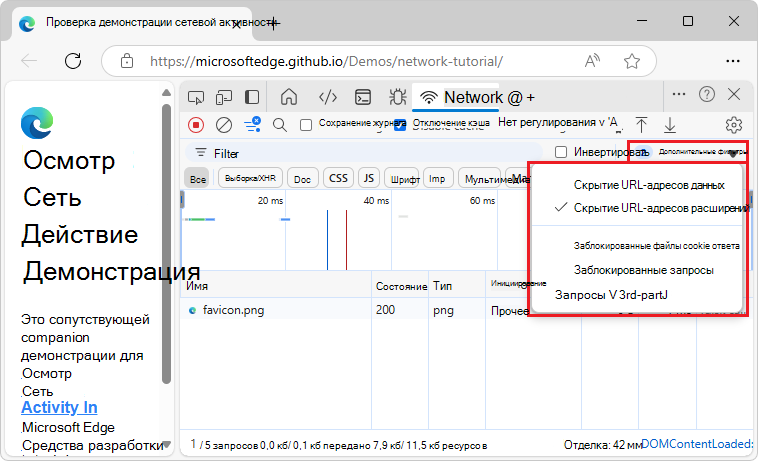Open the Activity In link on page

click(59, 407)
